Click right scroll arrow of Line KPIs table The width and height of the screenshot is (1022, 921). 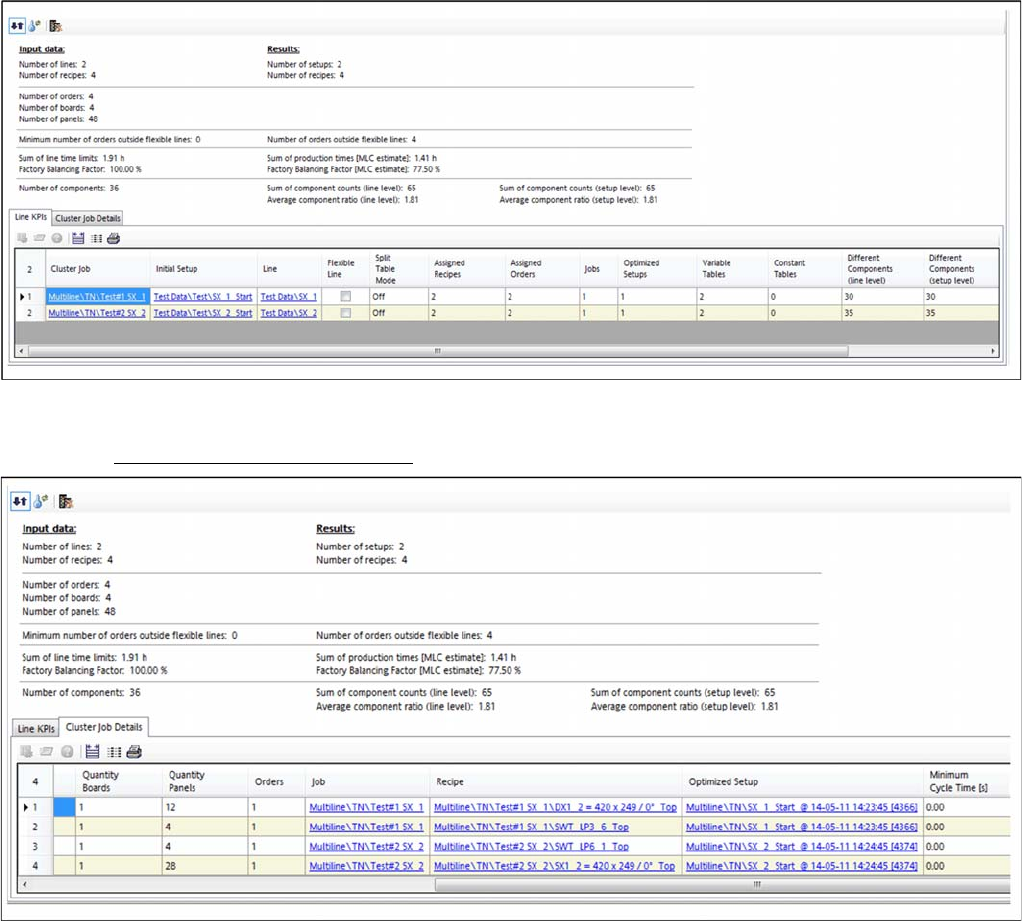(992, 351)
